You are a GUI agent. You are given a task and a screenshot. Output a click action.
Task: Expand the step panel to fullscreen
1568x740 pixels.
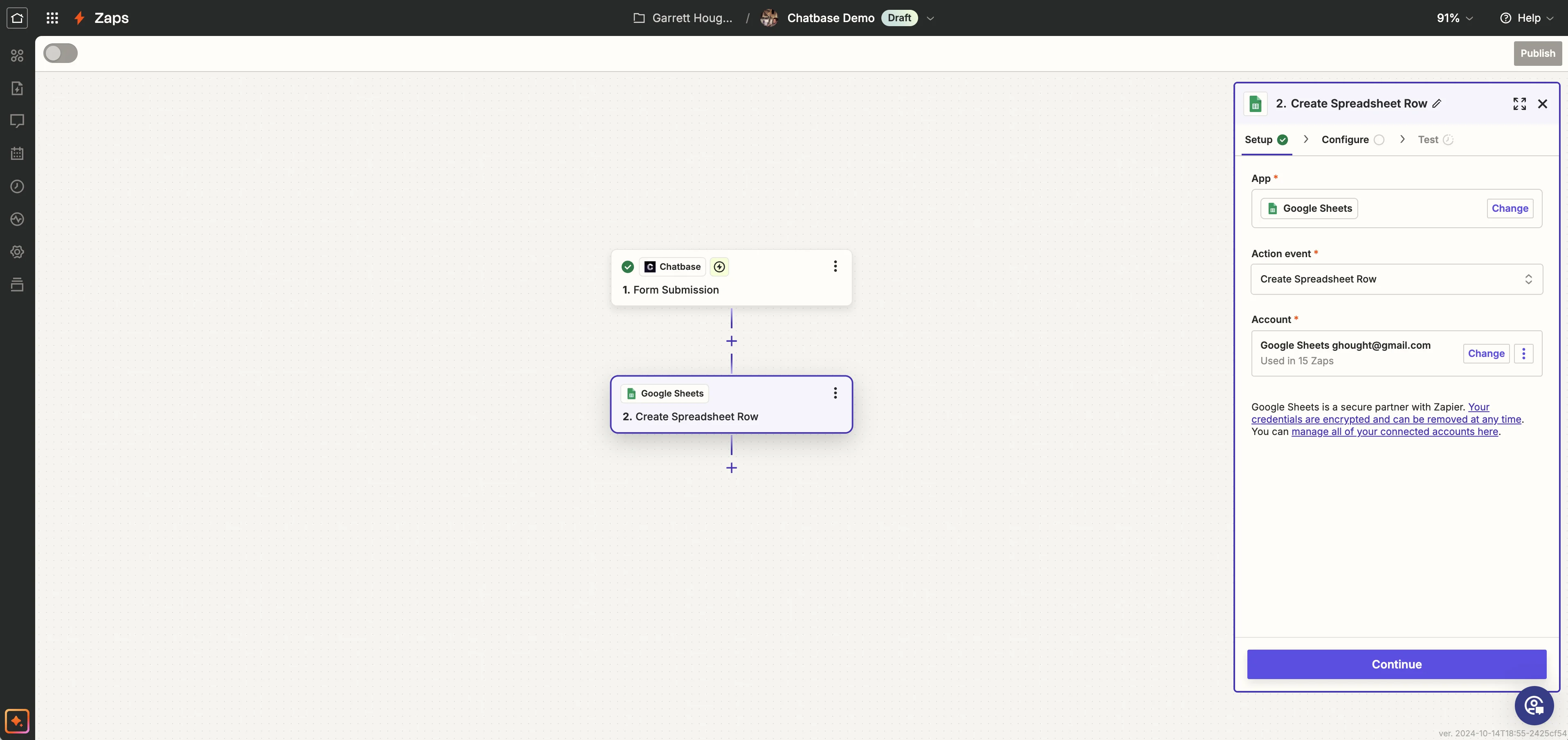(x=1519, y=104)
